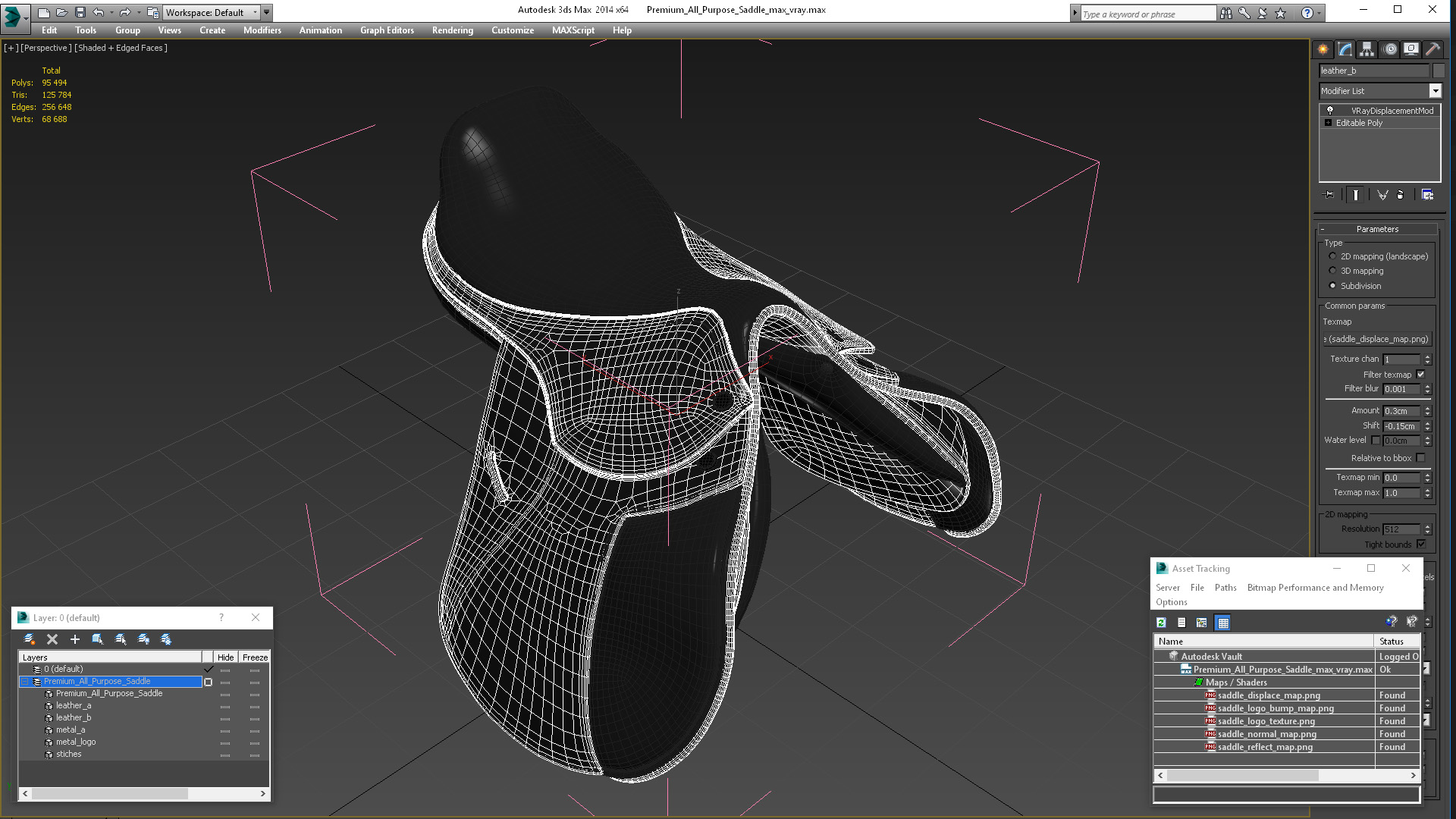
Task: Click Refresh icon in Asset Tracking
Action: (x=1161, y=623)
